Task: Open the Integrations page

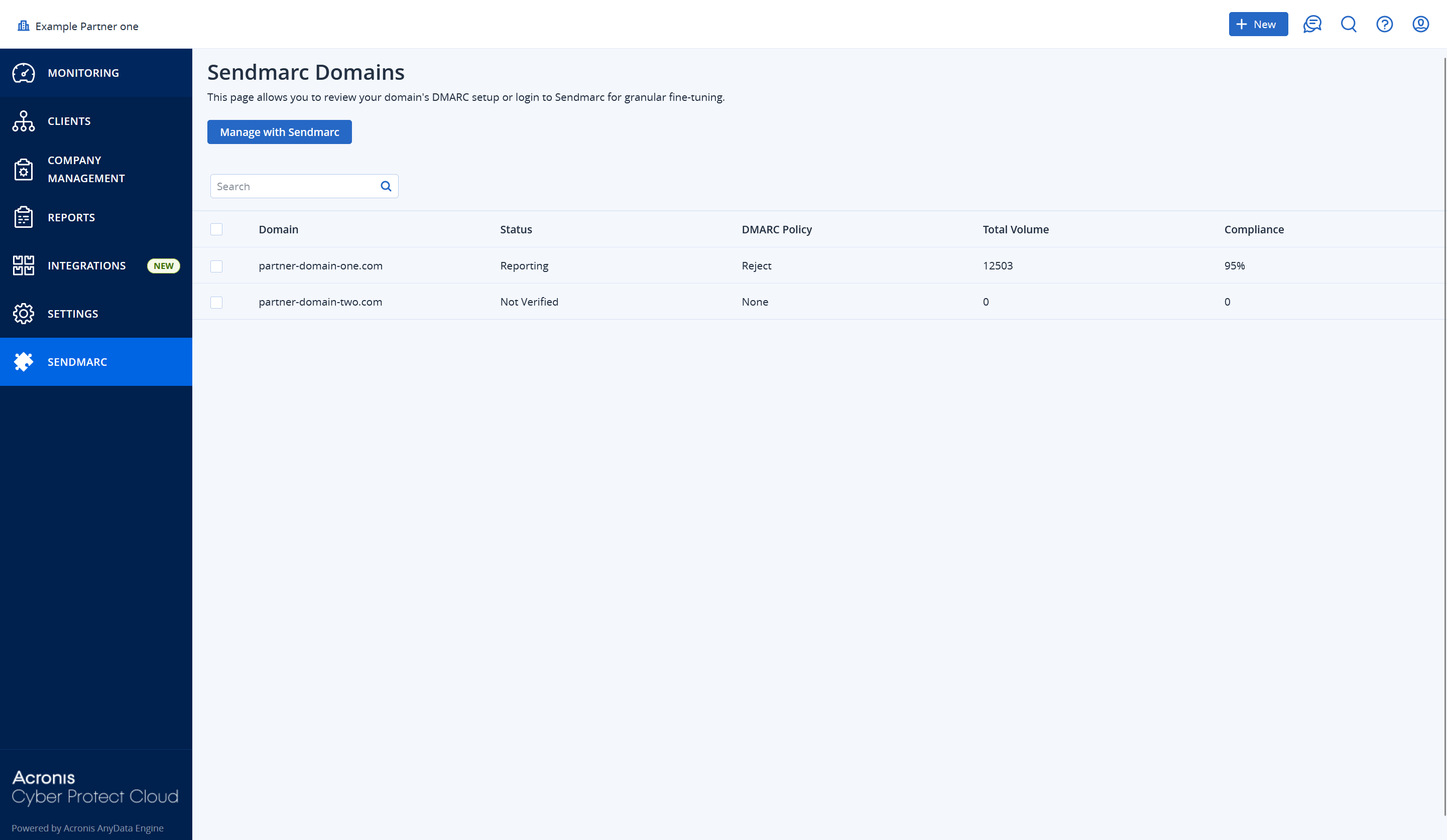Action: 87,265
